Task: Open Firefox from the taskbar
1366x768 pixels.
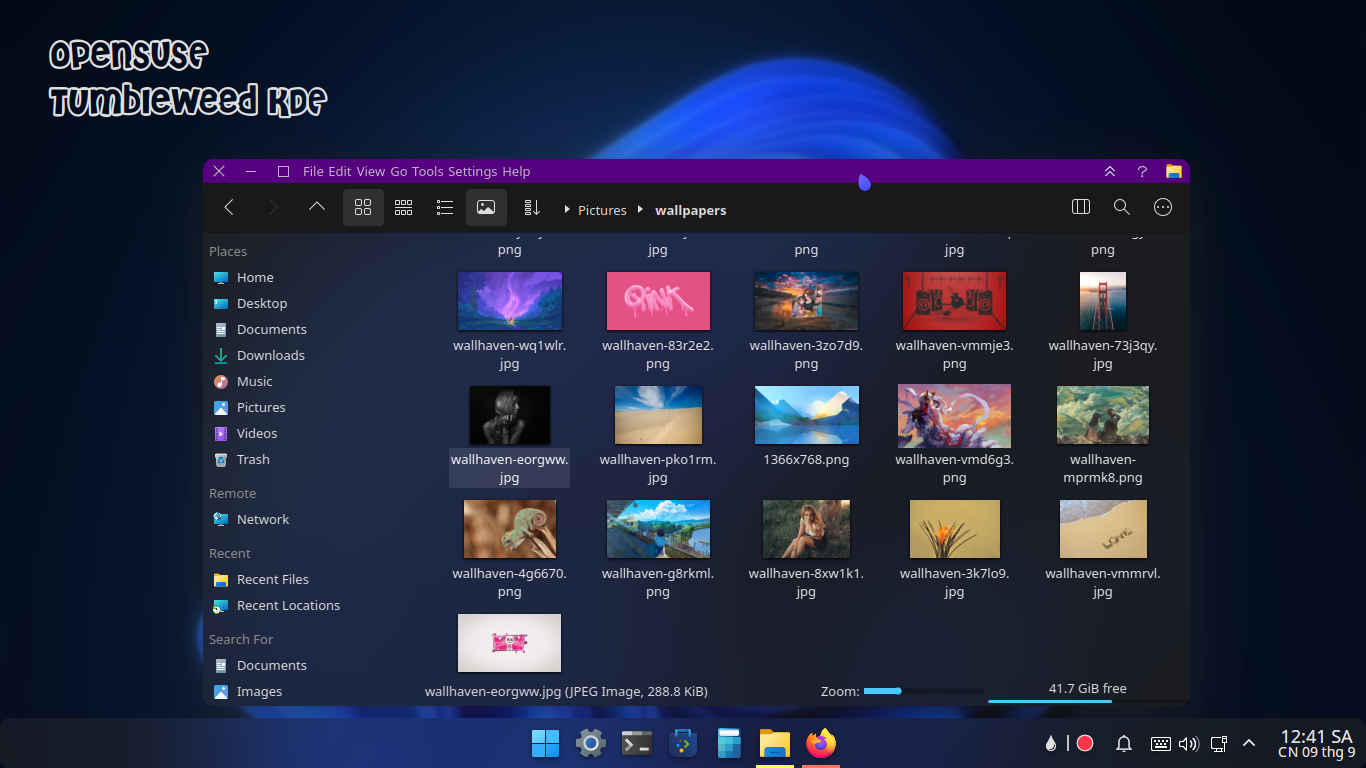Action: tap(821, 743)
